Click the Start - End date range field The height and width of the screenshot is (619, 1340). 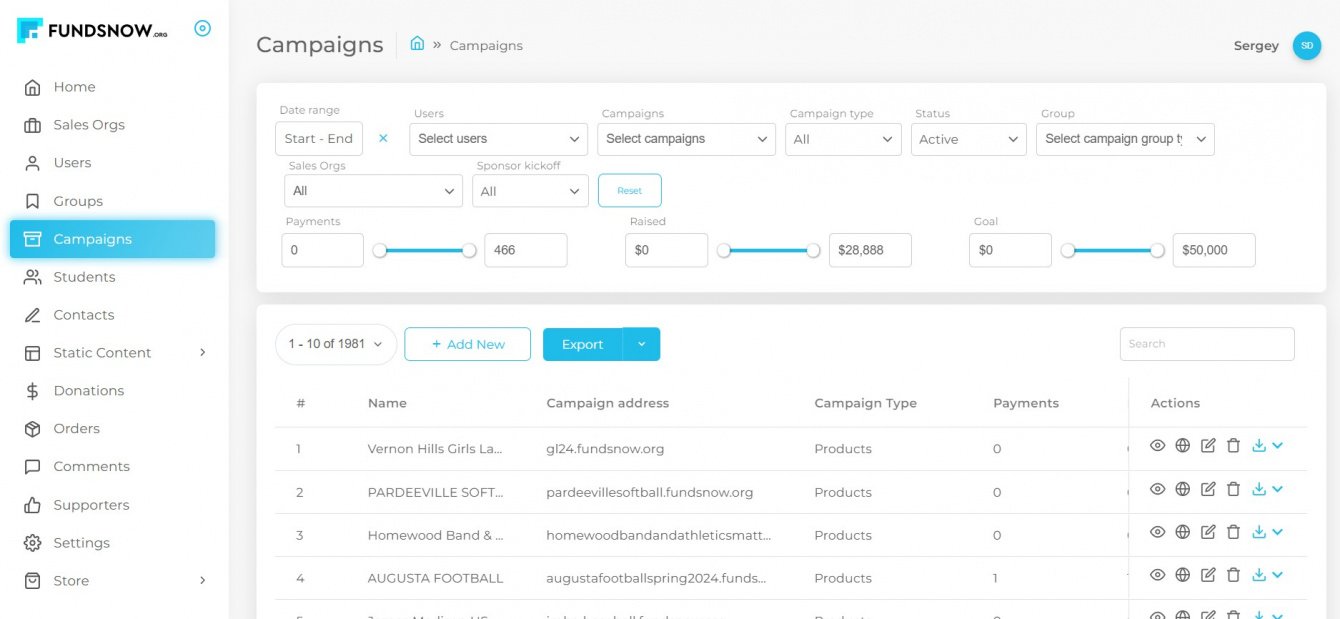coord(319,139)
